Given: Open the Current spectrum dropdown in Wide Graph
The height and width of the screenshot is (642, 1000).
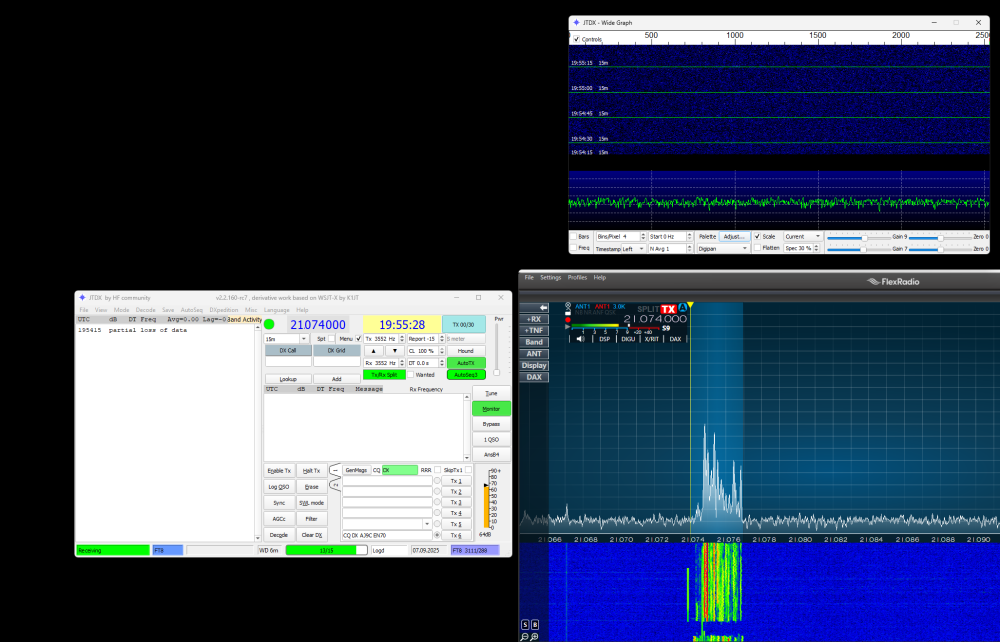Looking at the screenshot, I should click(x=803, y=237).
